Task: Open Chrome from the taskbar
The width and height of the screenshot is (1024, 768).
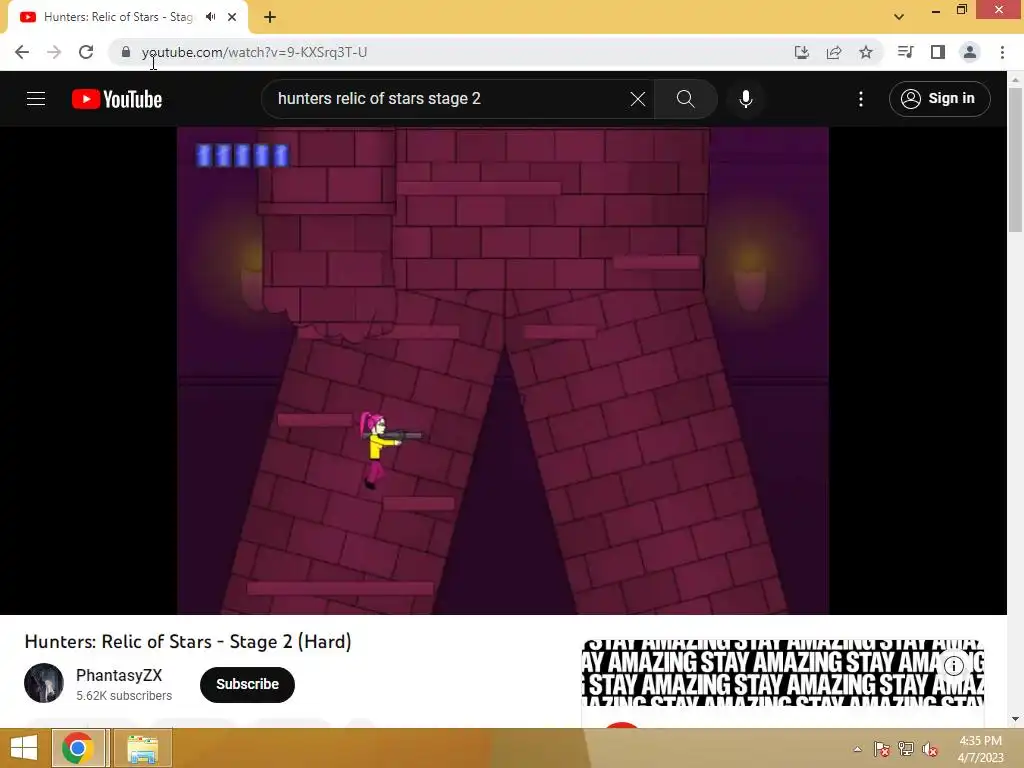Action: [78, 748]
